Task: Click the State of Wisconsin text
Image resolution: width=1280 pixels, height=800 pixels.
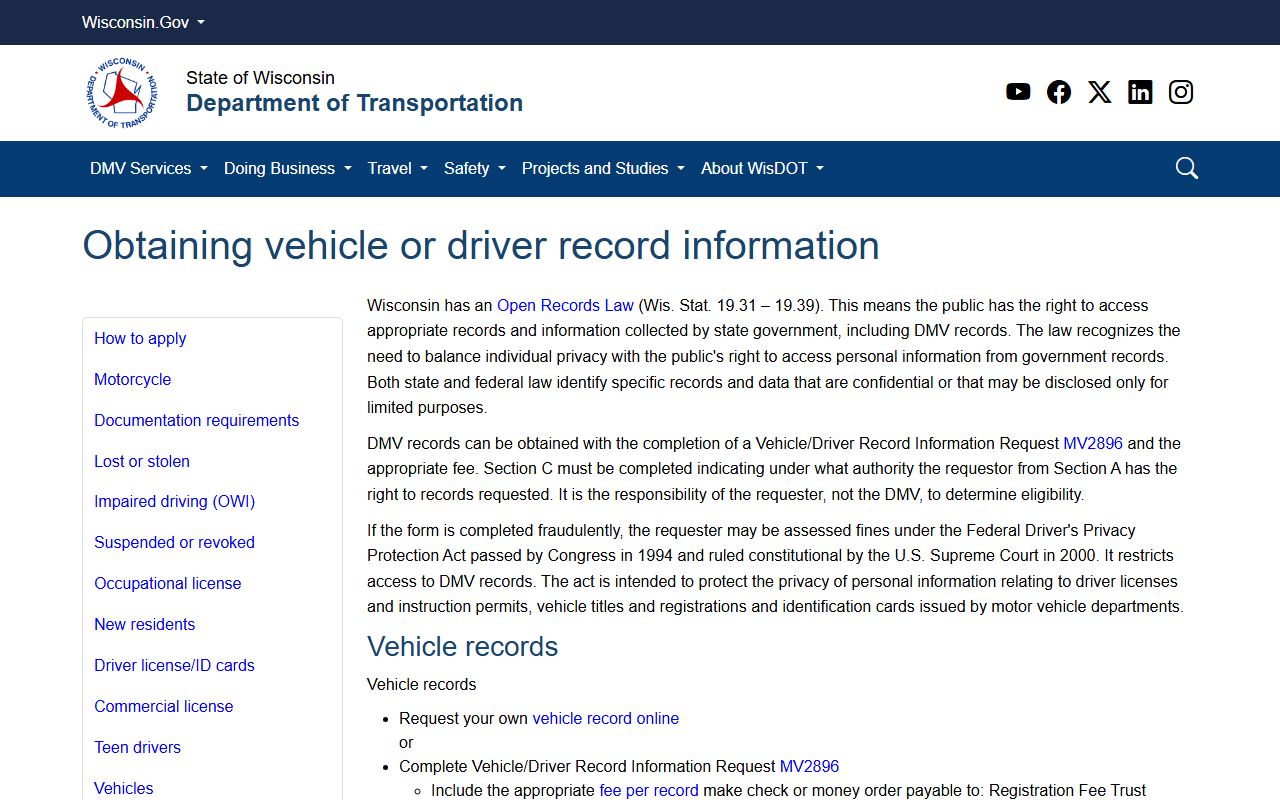Action: click(x=260, y=78)
